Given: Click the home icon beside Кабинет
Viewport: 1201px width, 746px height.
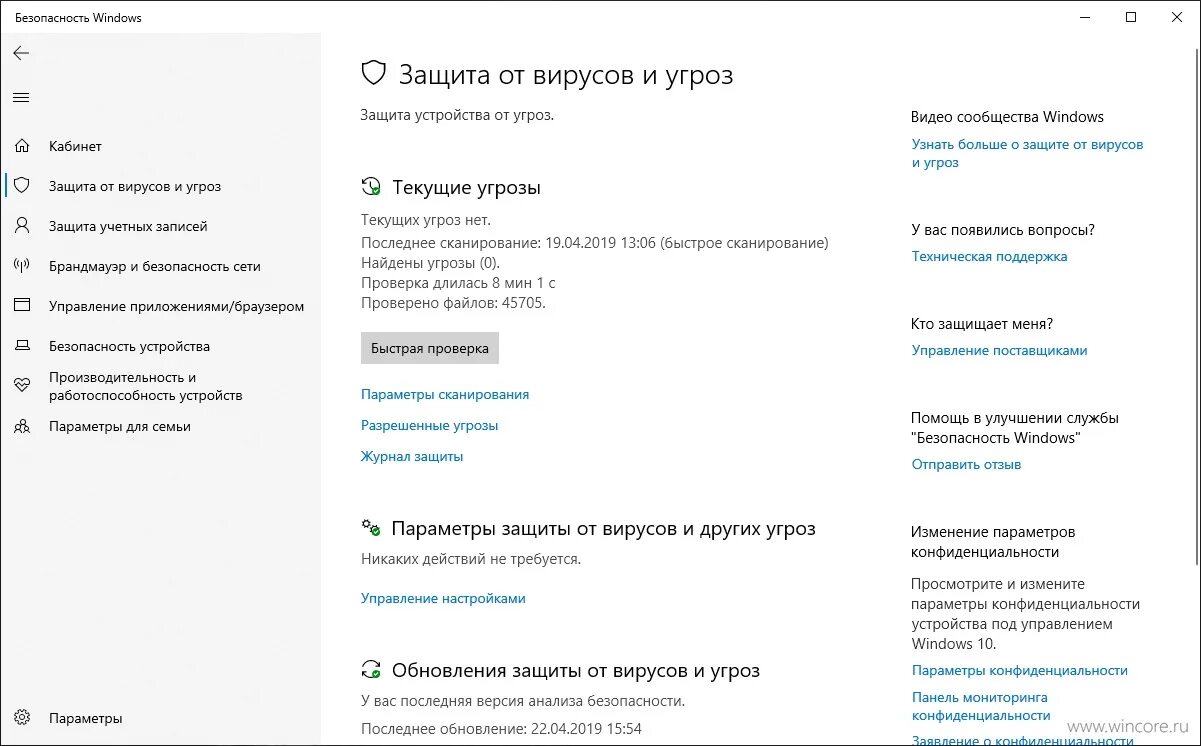Looking at the screenshot, I should [x=22, y=146].
